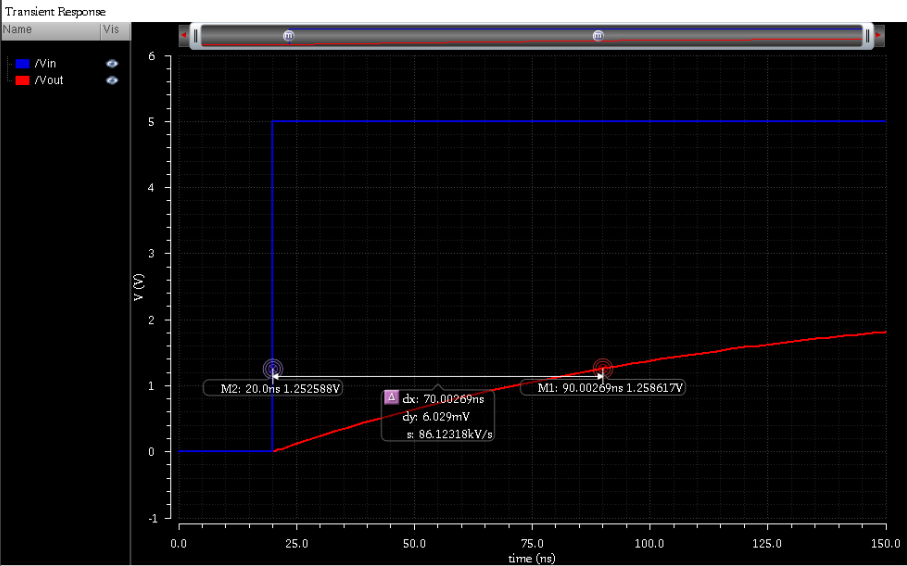Image resolution: width=907 pixels, height=566 pixels.
Task: Click the second marker indicator in overview bar
Action: pyautogui.click(x=598, y=36)
